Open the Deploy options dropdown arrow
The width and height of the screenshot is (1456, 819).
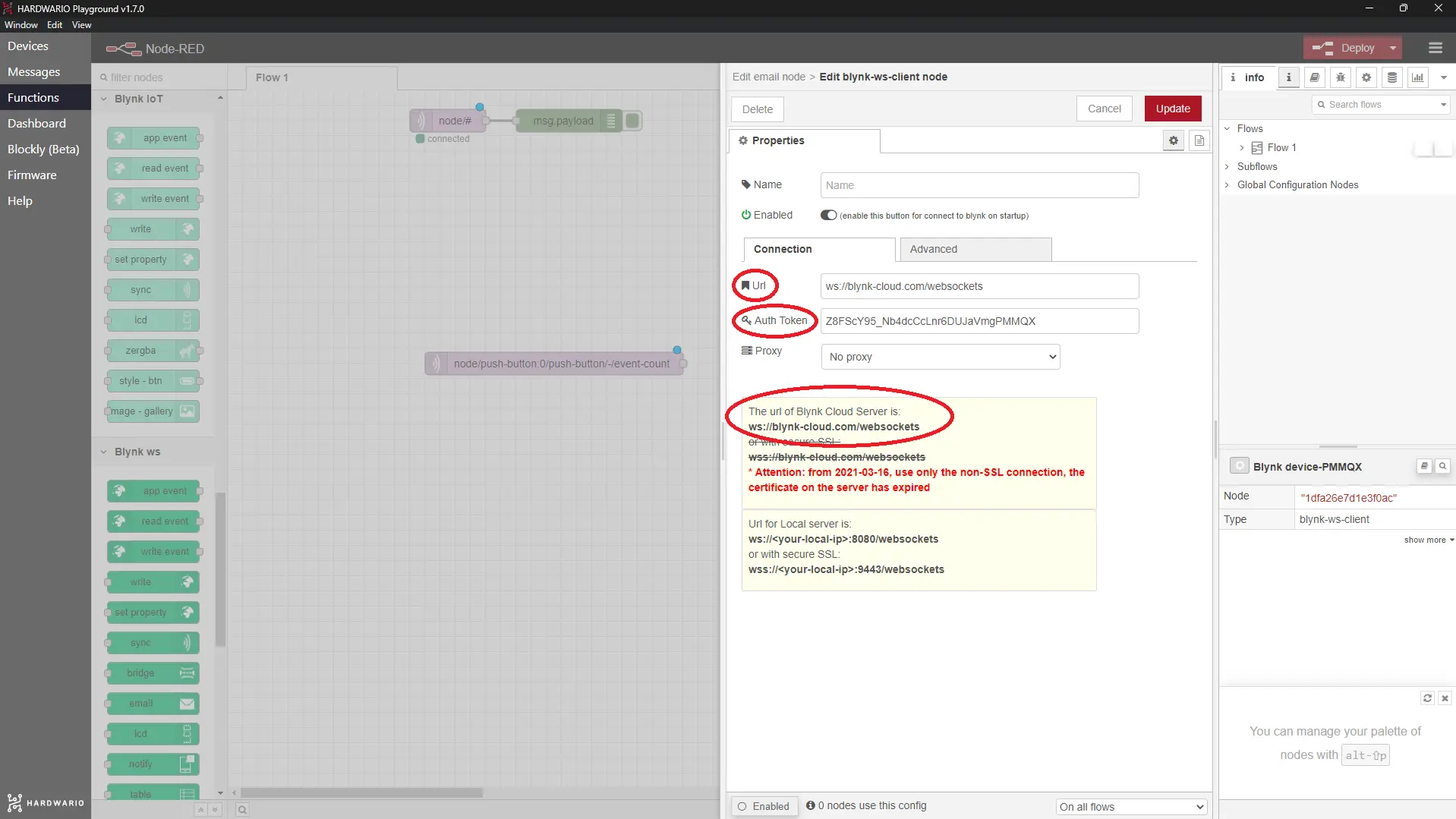pos(1393,48)
